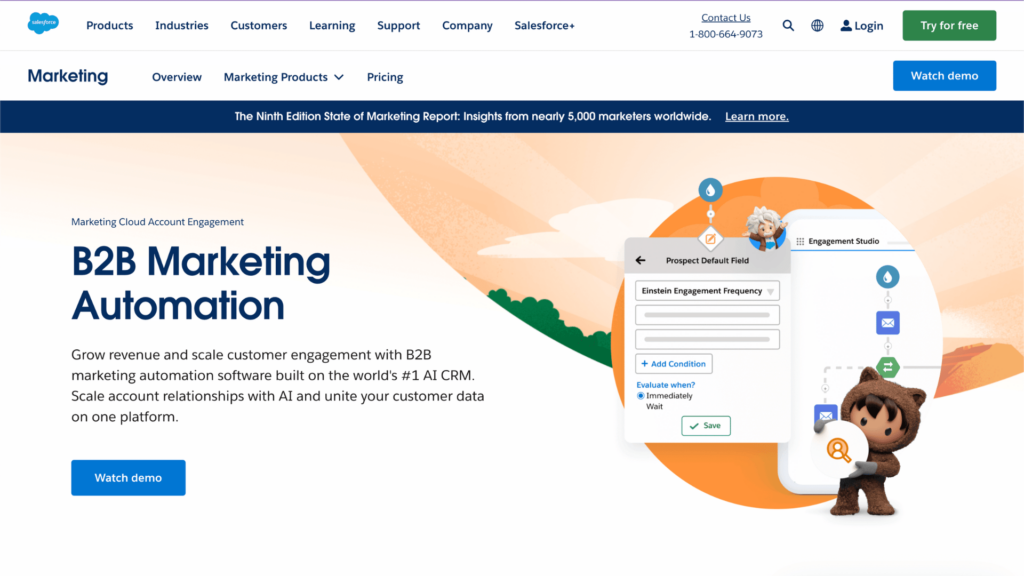This screenshot has height=576, width=1024.
Task: Click the green arrows flow node icon
Action: (887, 367)
